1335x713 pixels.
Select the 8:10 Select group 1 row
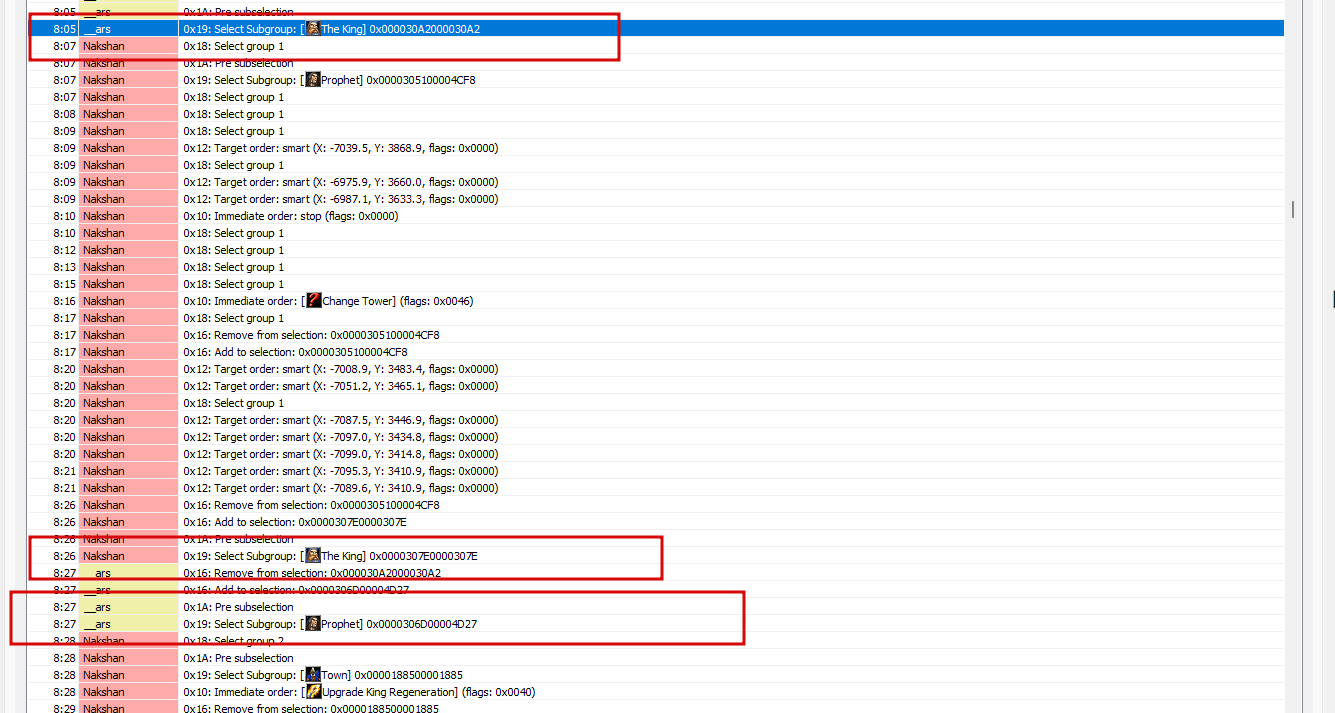(x=656, y=233)
